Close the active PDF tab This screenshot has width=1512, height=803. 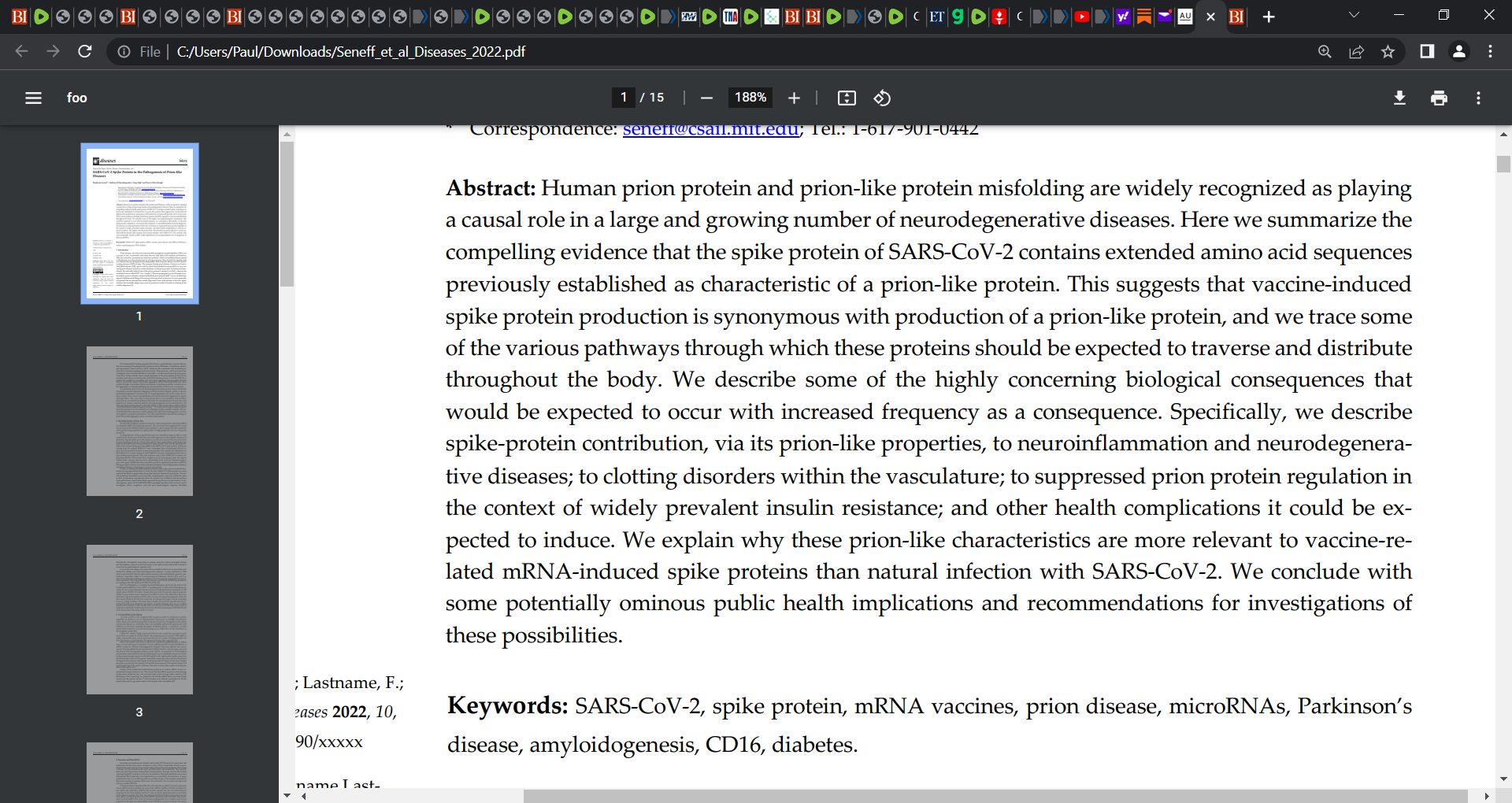click(1210, 17)
